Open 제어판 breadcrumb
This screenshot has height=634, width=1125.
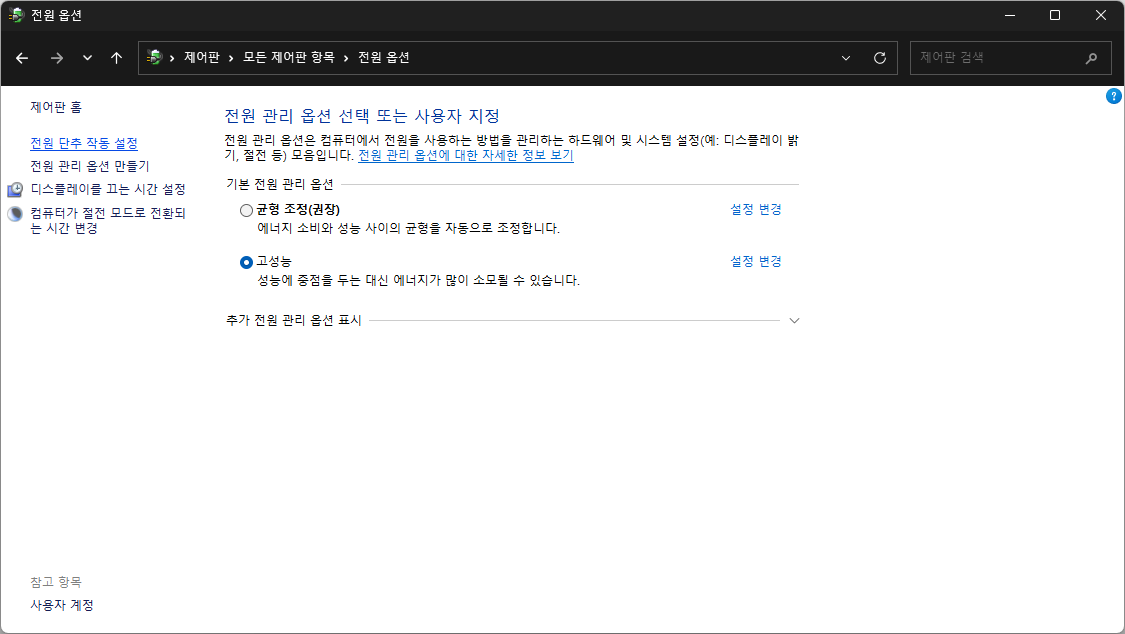[202, 57]
